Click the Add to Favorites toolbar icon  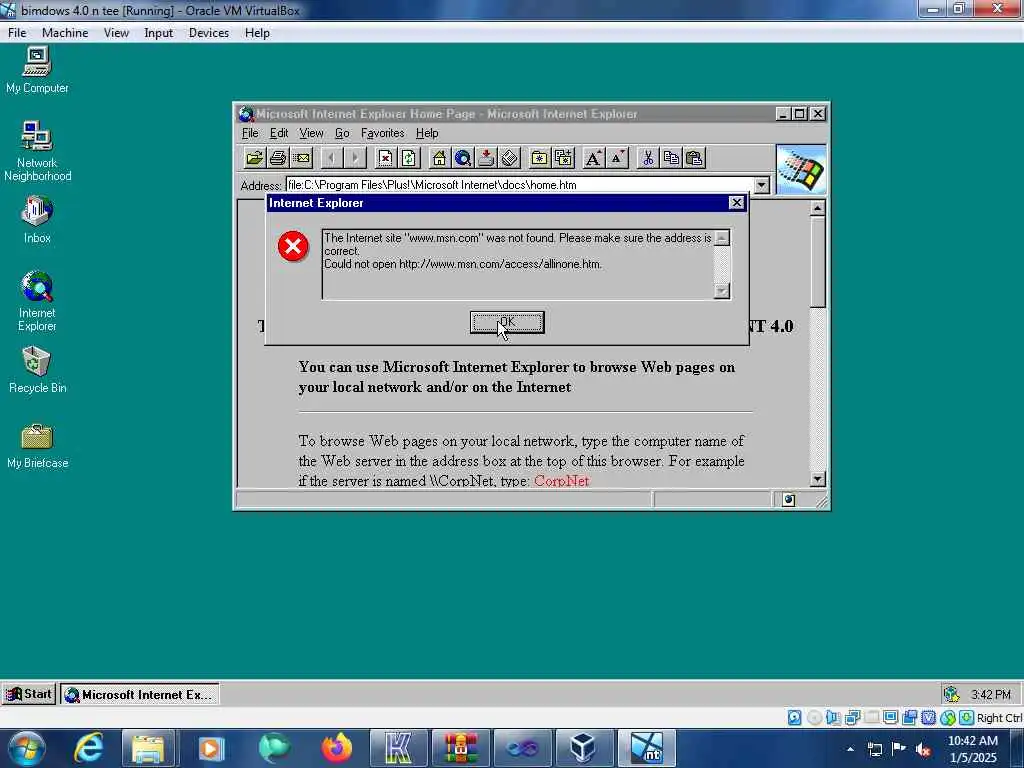click(x=563, y=158)
